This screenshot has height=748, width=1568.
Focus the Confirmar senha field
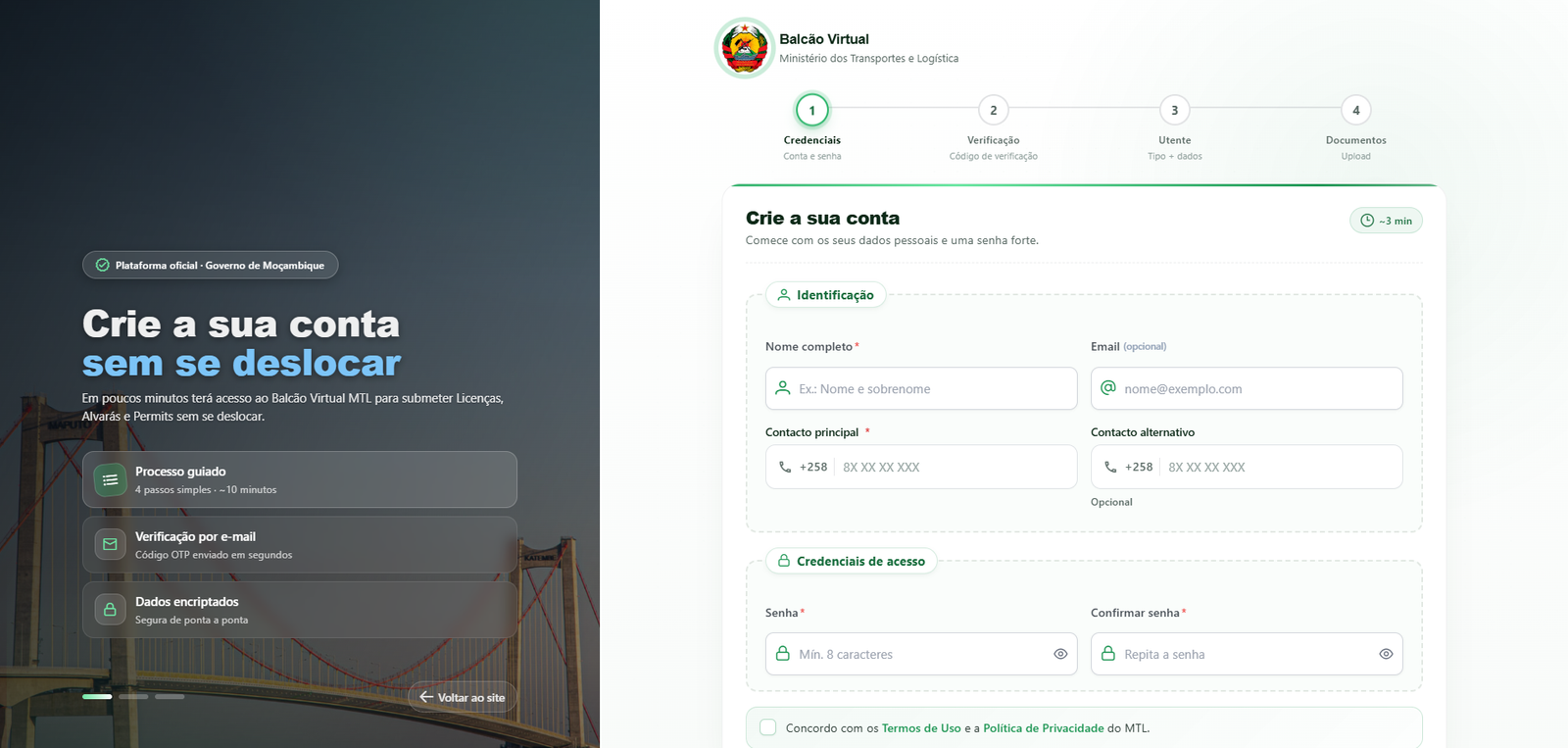pyautogui.click(x=1247, y=654)
